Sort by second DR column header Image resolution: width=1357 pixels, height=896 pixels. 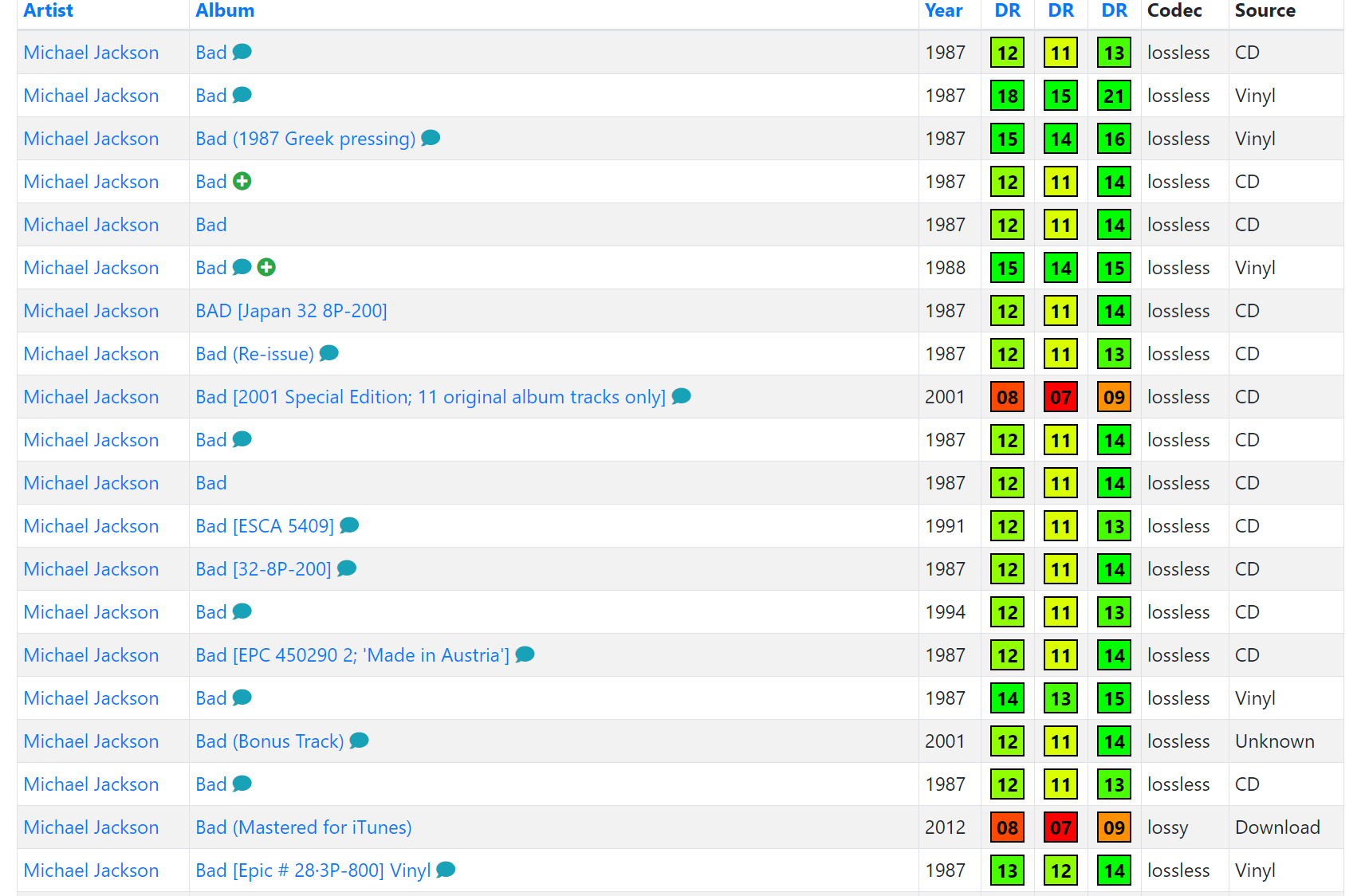(x=1061, y=10)
